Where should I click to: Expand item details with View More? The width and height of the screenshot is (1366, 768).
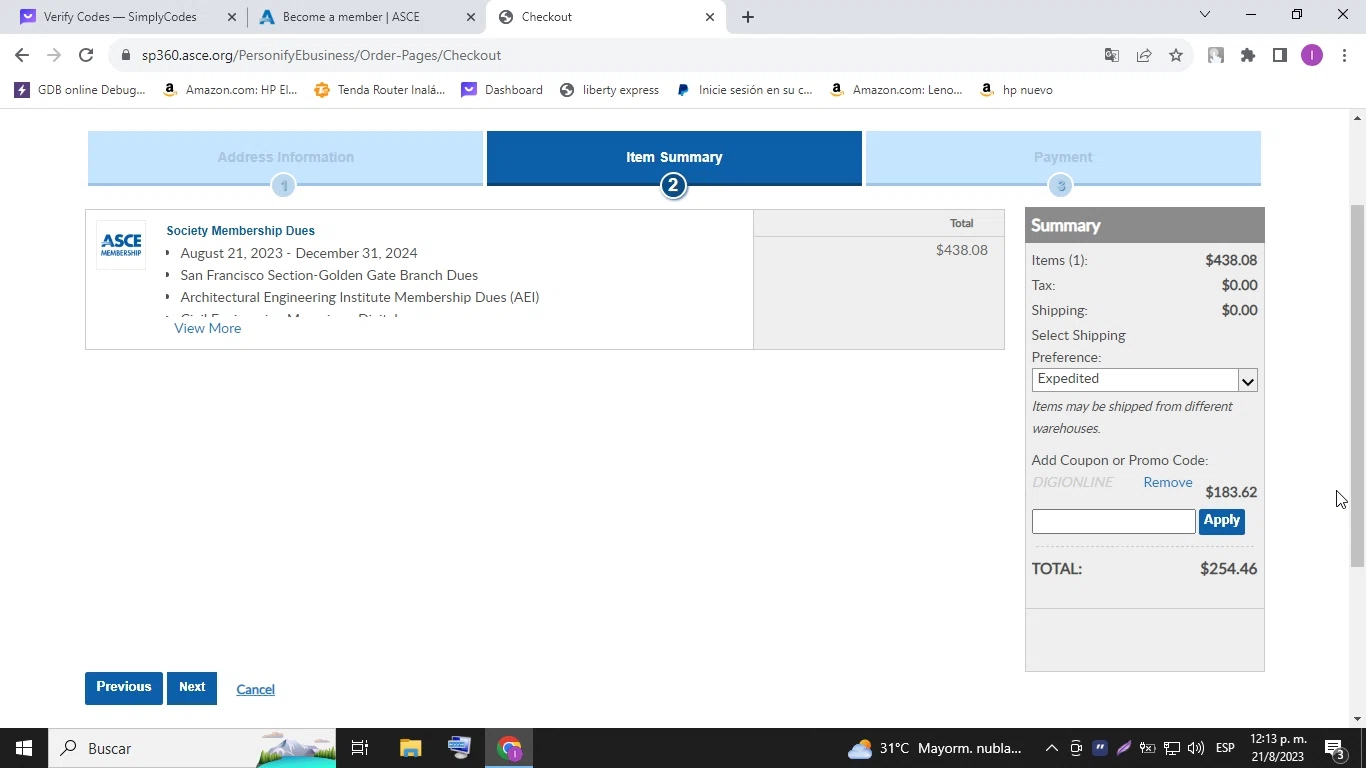click(x=207, y=328)
